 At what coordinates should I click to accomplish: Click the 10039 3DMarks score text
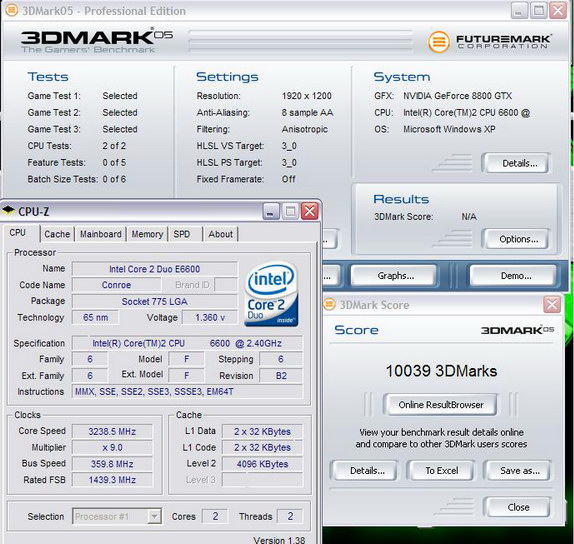click(441, 371)
